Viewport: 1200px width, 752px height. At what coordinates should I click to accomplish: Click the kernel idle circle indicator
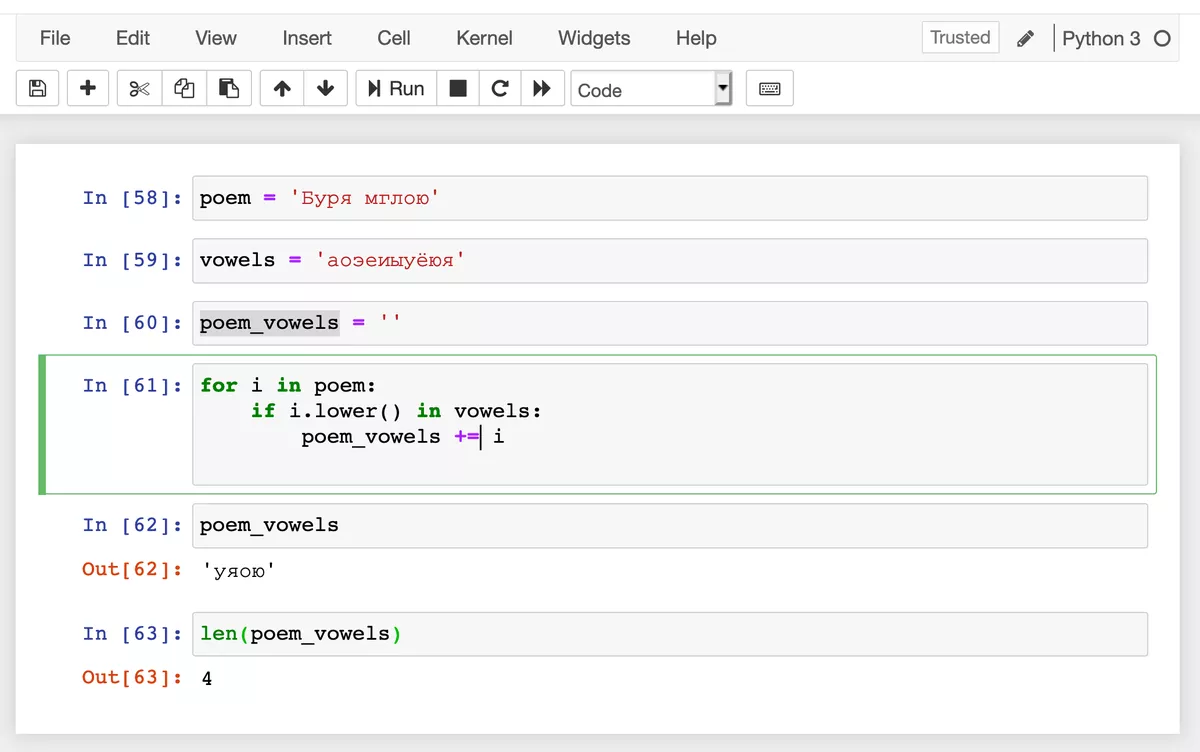pos(1162,39)
